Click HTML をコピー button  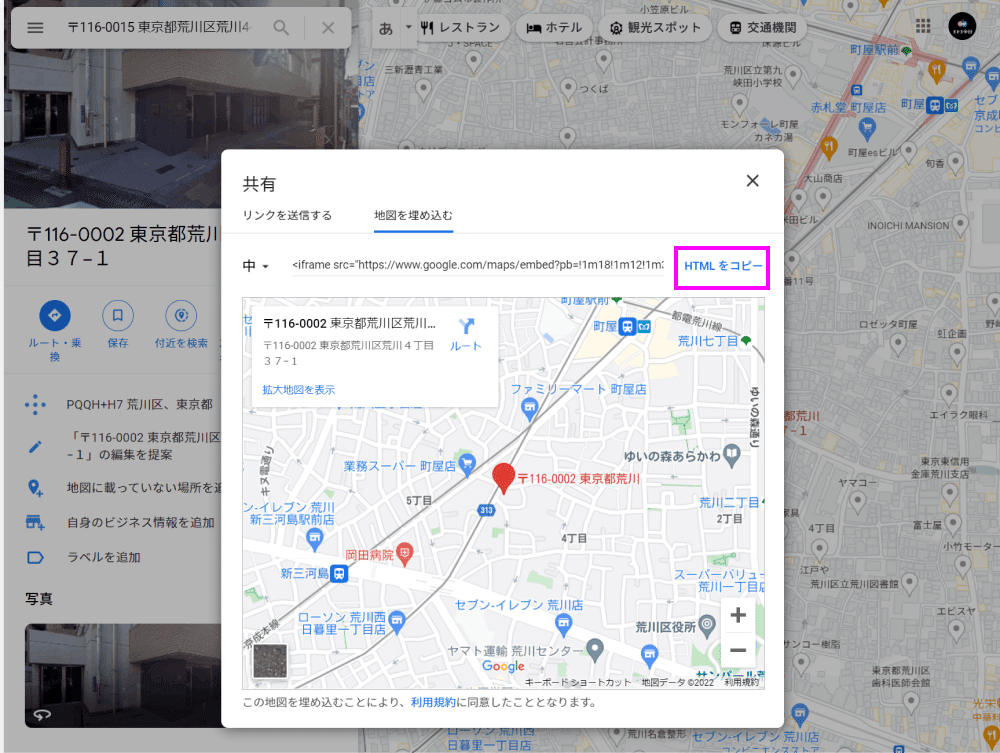[723, 267]
